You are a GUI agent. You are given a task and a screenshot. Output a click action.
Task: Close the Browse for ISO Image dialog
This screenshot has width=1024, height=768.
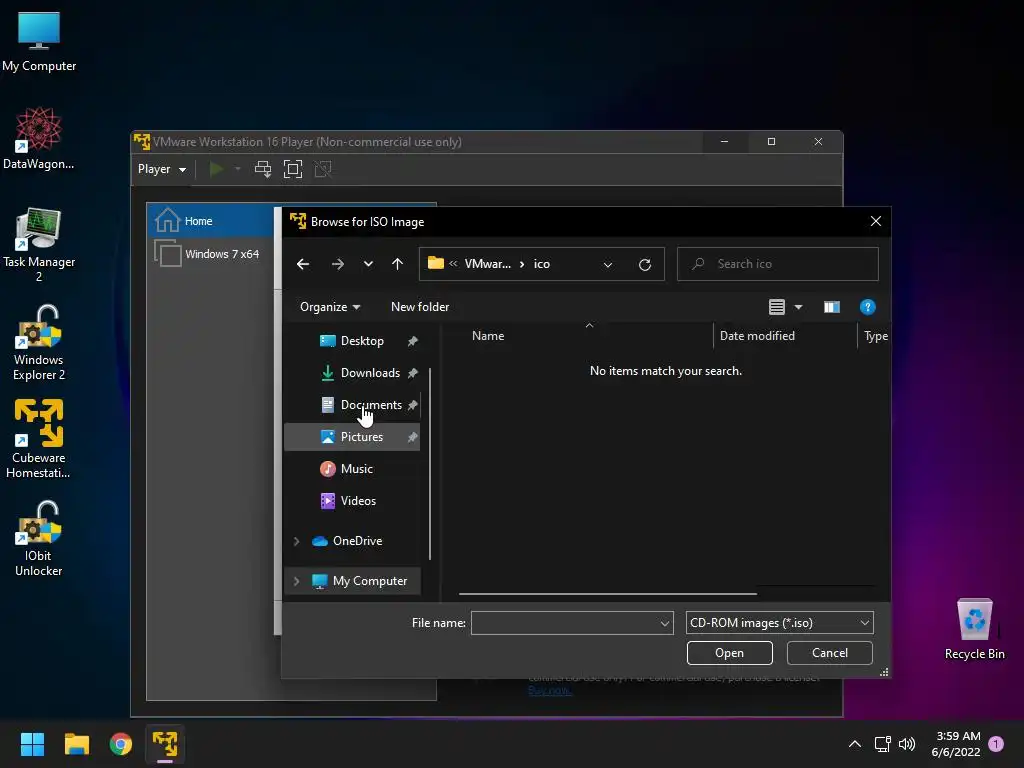(876, 221)
